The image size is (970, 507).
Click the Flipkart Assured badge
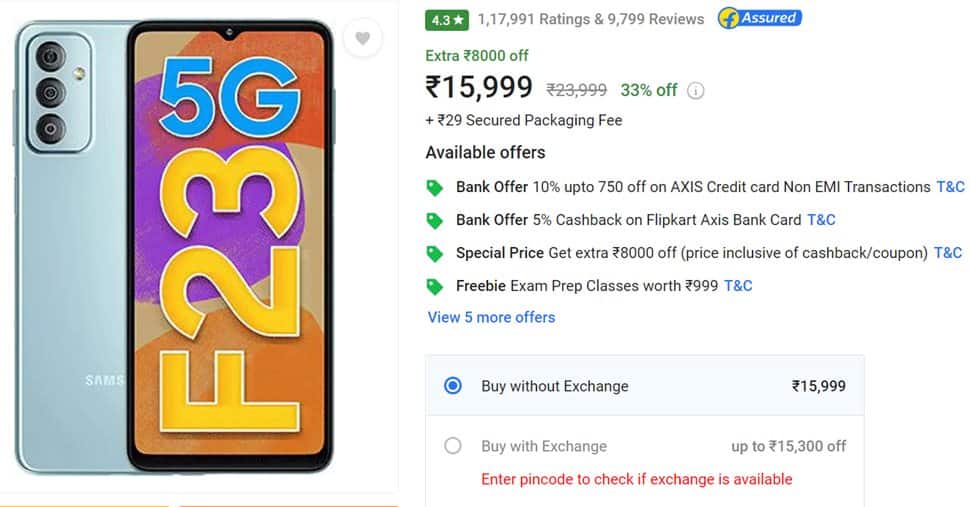coord(760,19)
